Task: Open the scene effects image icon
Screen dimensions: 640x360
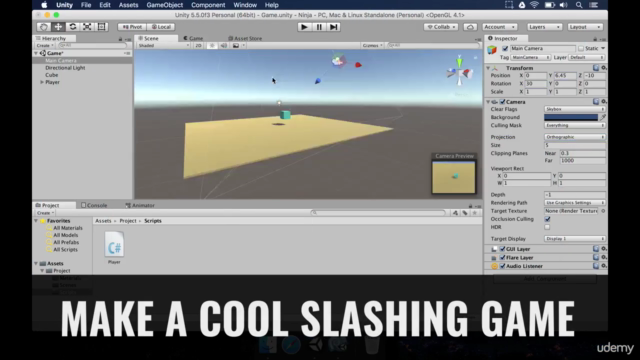Action: click(x=236, y=45)
